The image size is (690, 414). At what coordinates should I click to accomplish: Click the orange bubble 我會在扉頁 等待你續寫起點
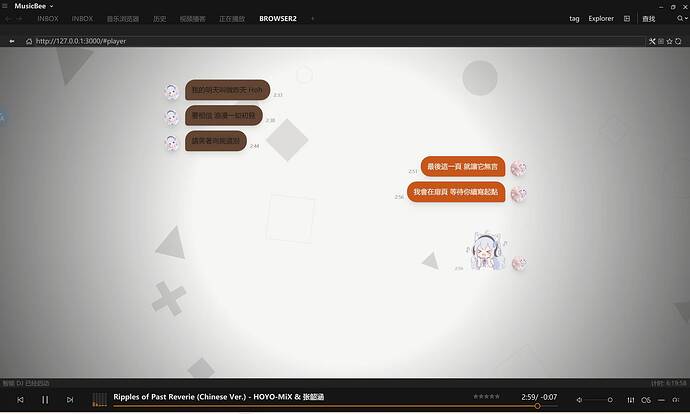(456, 192)
